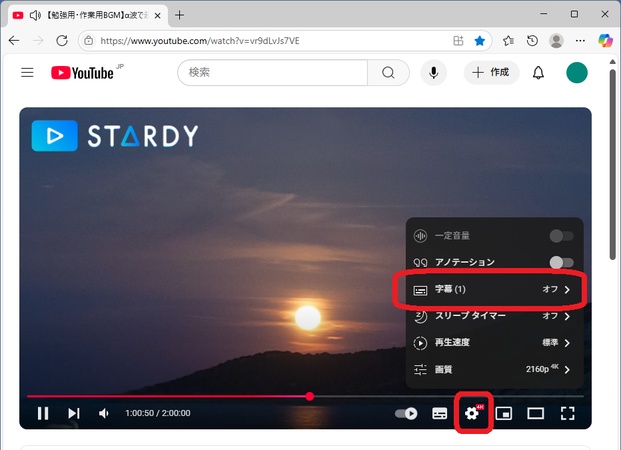Click the red progress bar scrubber dot
The width and height of the screenshot is (621, 450).
(310, 396)
